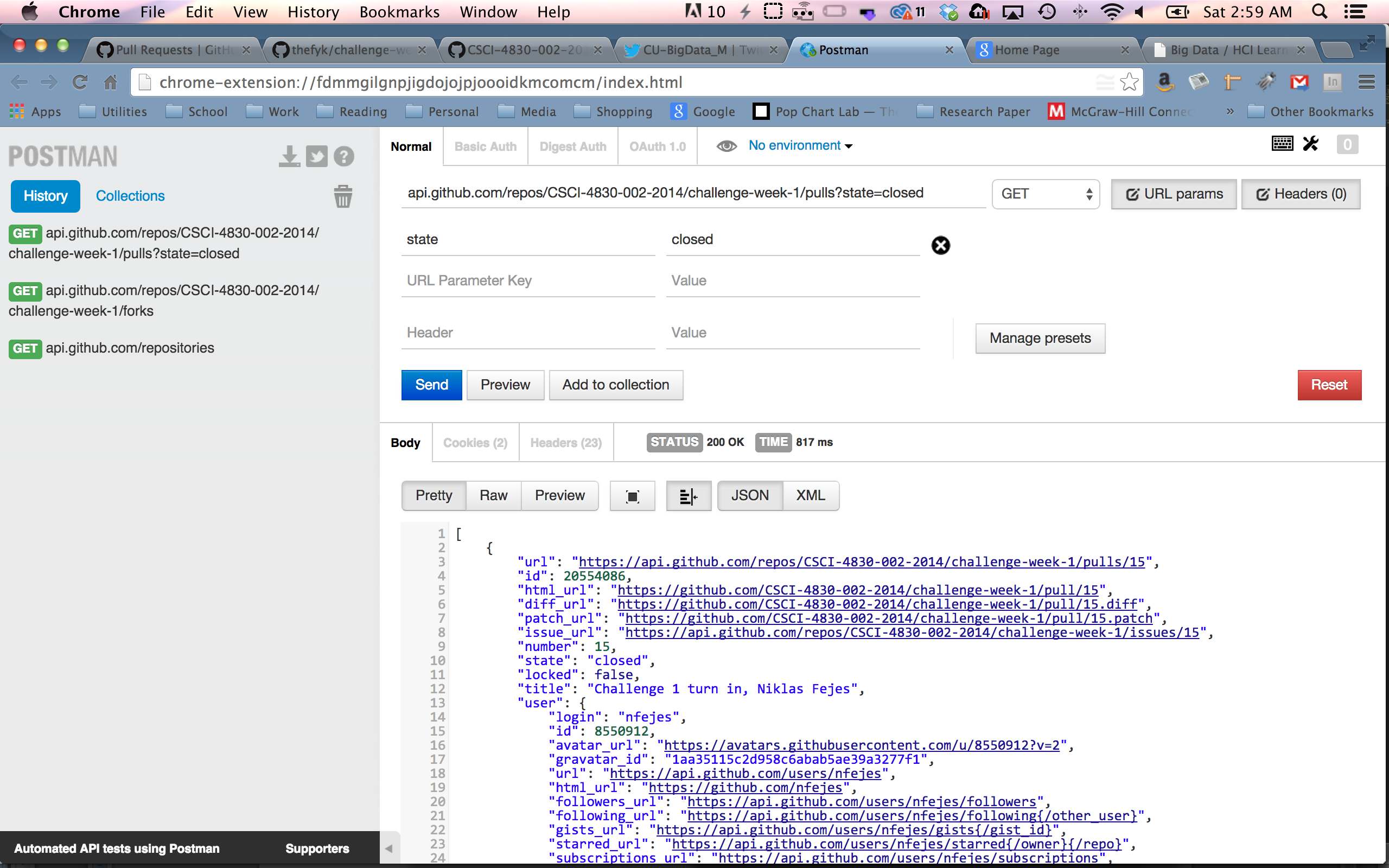Switch to OAuth 1.0 tab
1389x868 pixels.
pyautogui.click(x=658, y=146)
